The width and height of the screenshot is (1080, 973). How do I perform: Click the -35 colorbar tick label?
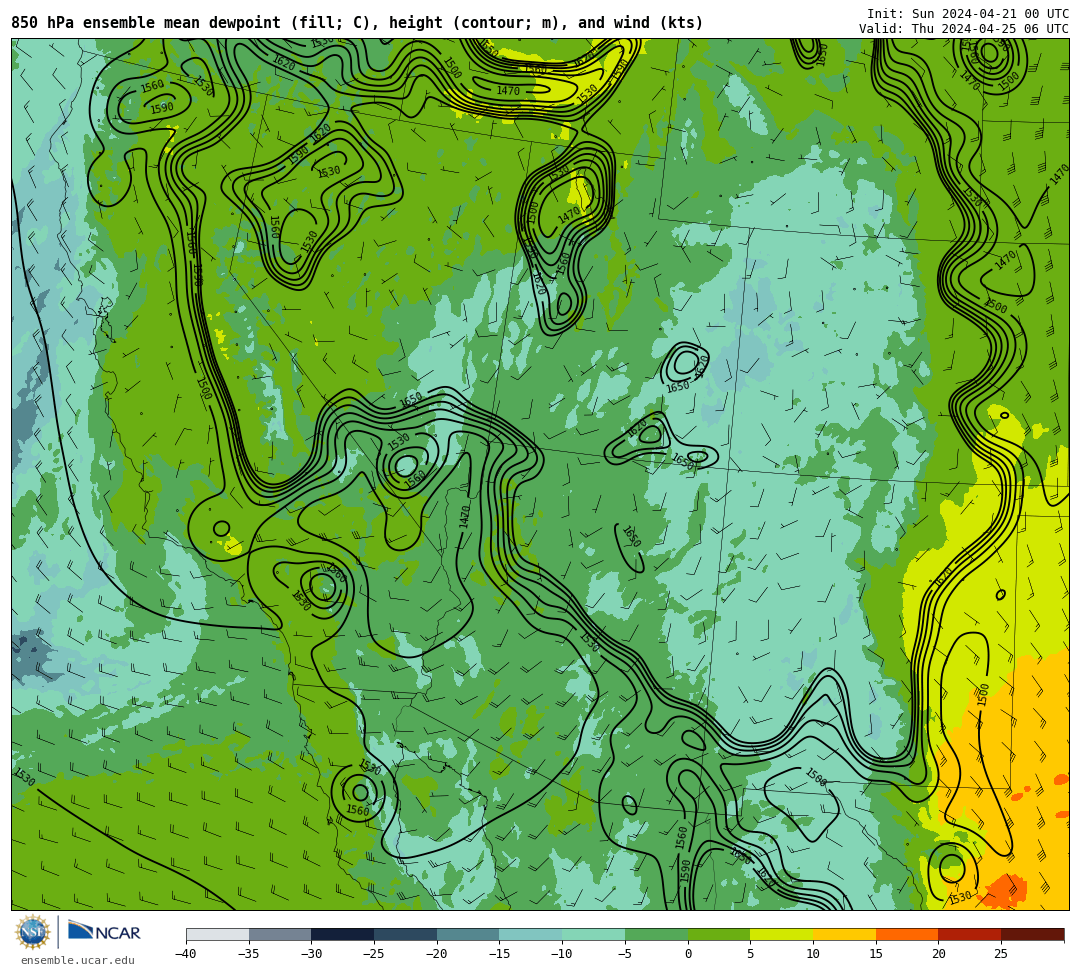(248, 954)
